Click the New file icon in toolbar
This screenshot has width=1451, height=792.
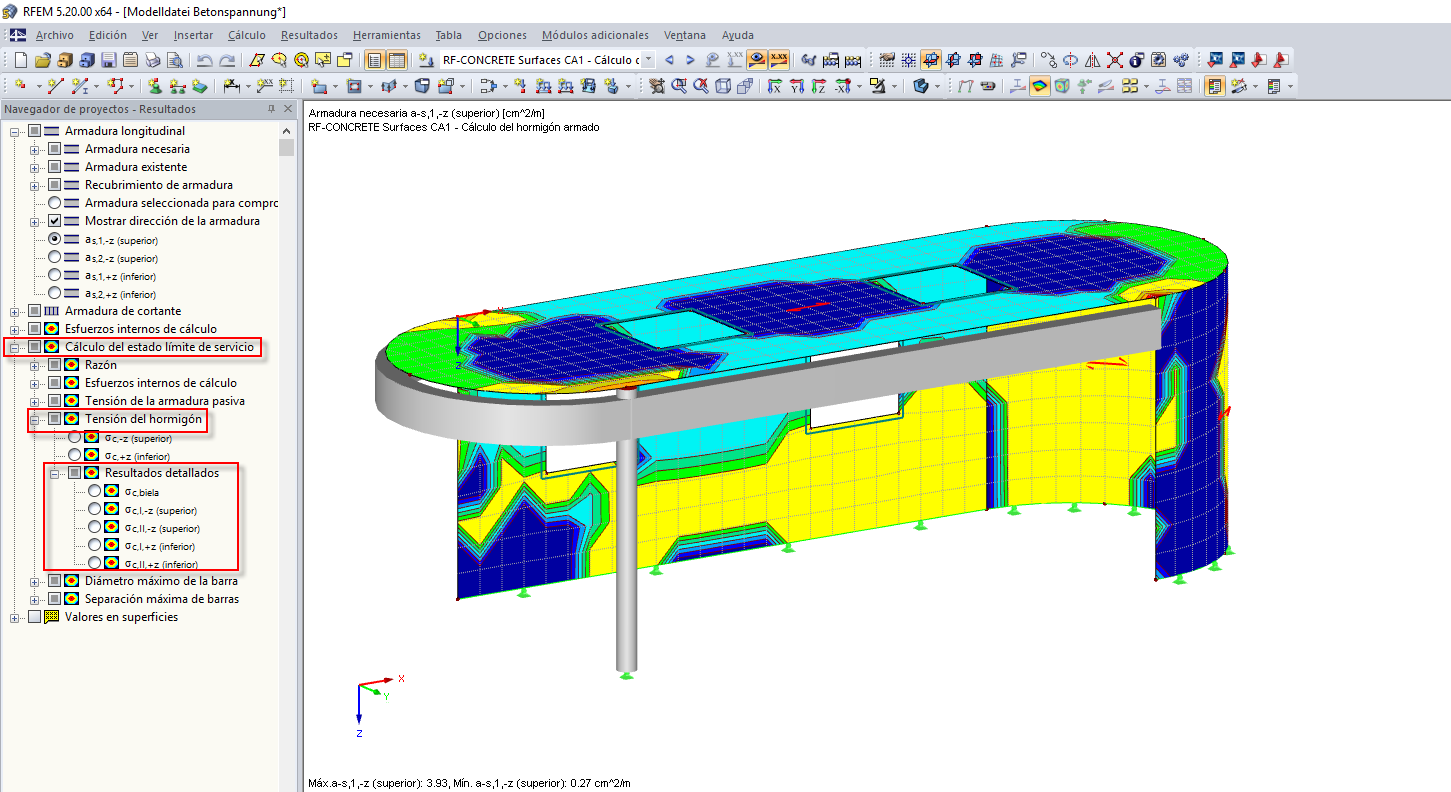point(19,60)
